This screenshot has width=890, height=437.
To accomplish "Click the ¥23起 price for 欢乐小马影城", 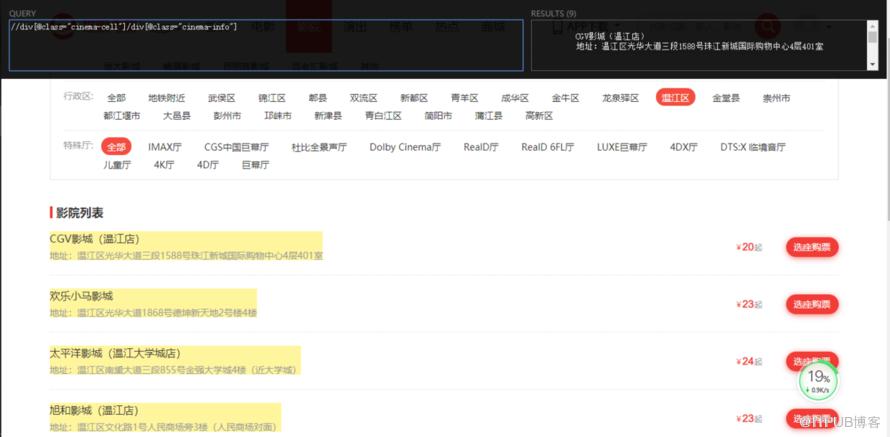I will [x=749, y=304].
